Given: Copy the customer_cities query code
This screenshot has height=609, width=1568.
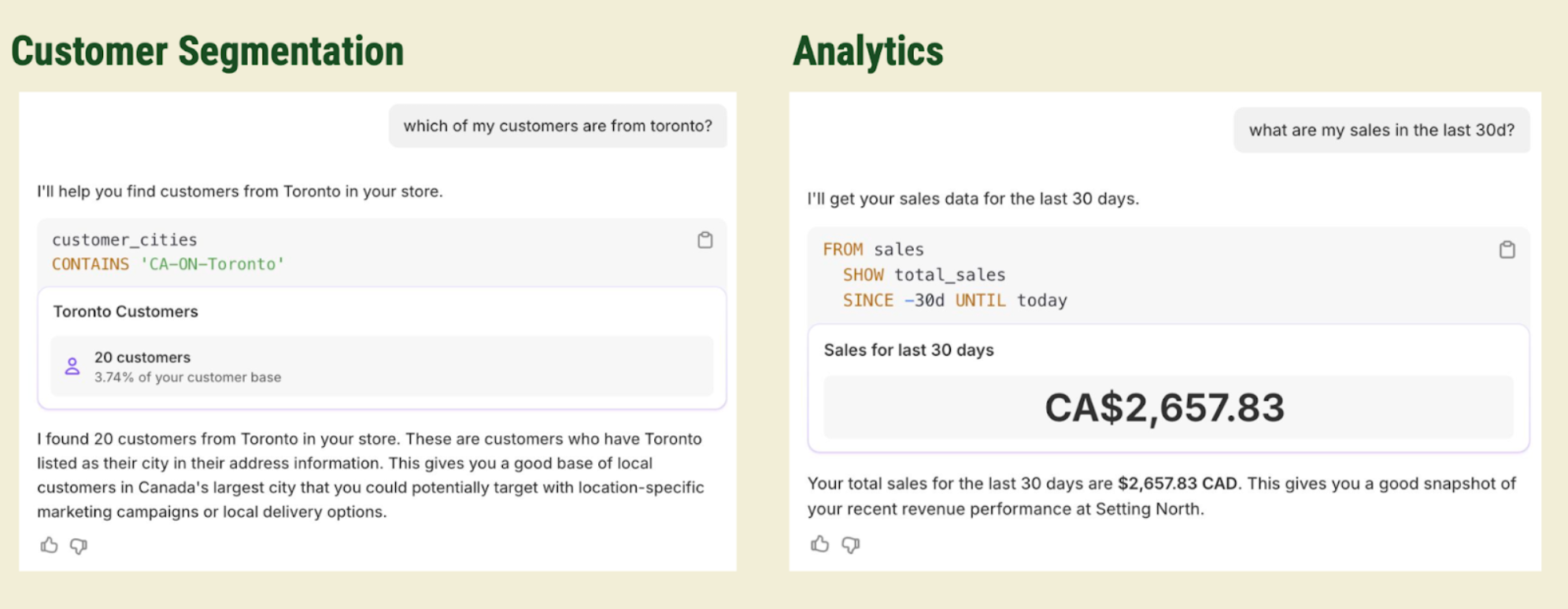Looking at the screenshot, I should [705, 240].
